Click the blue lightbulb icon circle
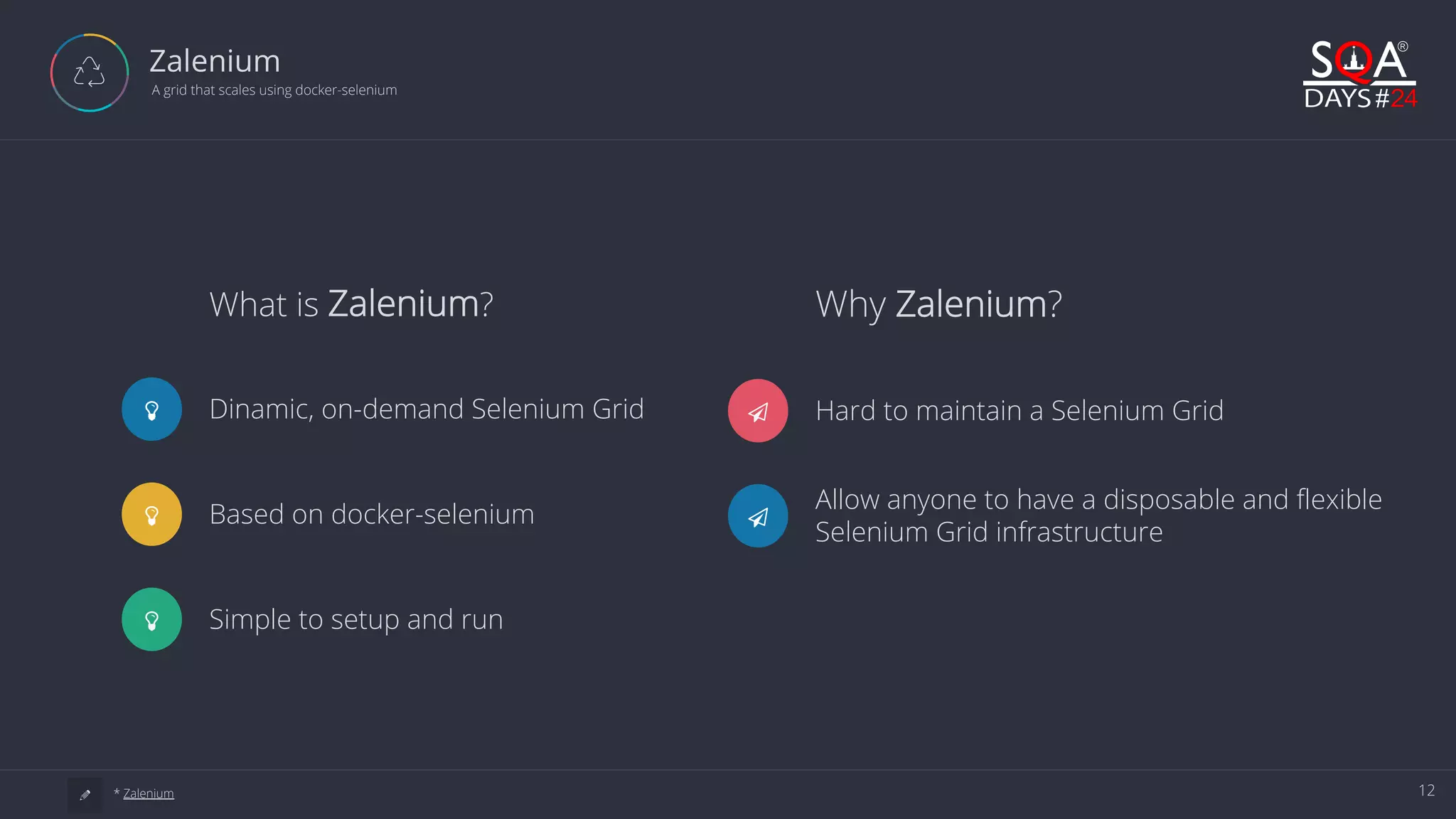Image resolution: width=1456 pixels, height=819 pixels. point(151,409)
